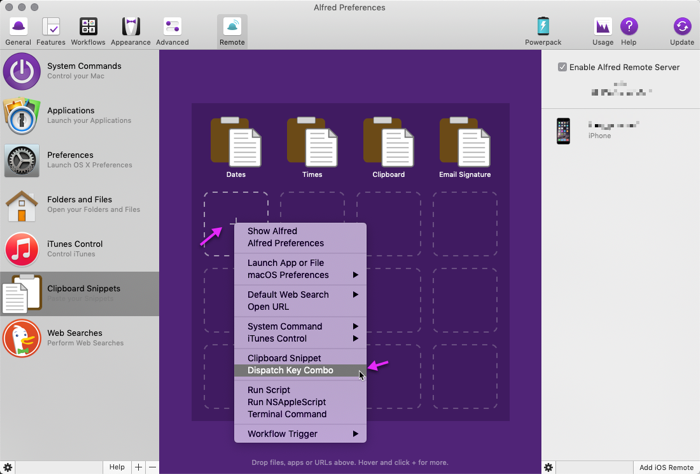The width and height of the screenshot is (700, 474).
Task: Switch to Workflows in the toolbar
Action: [88, 31]
